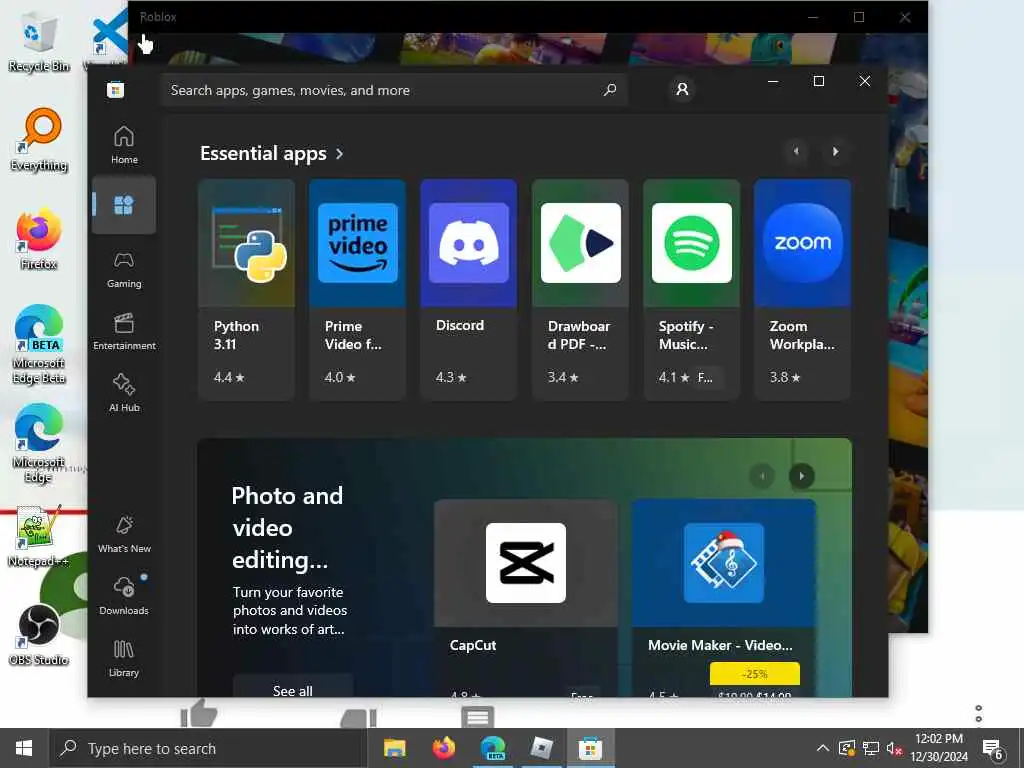The width and height of the screenshot is (1024, 768).
Task: Open Firefox from the taskbar
Action: point(443,748)
